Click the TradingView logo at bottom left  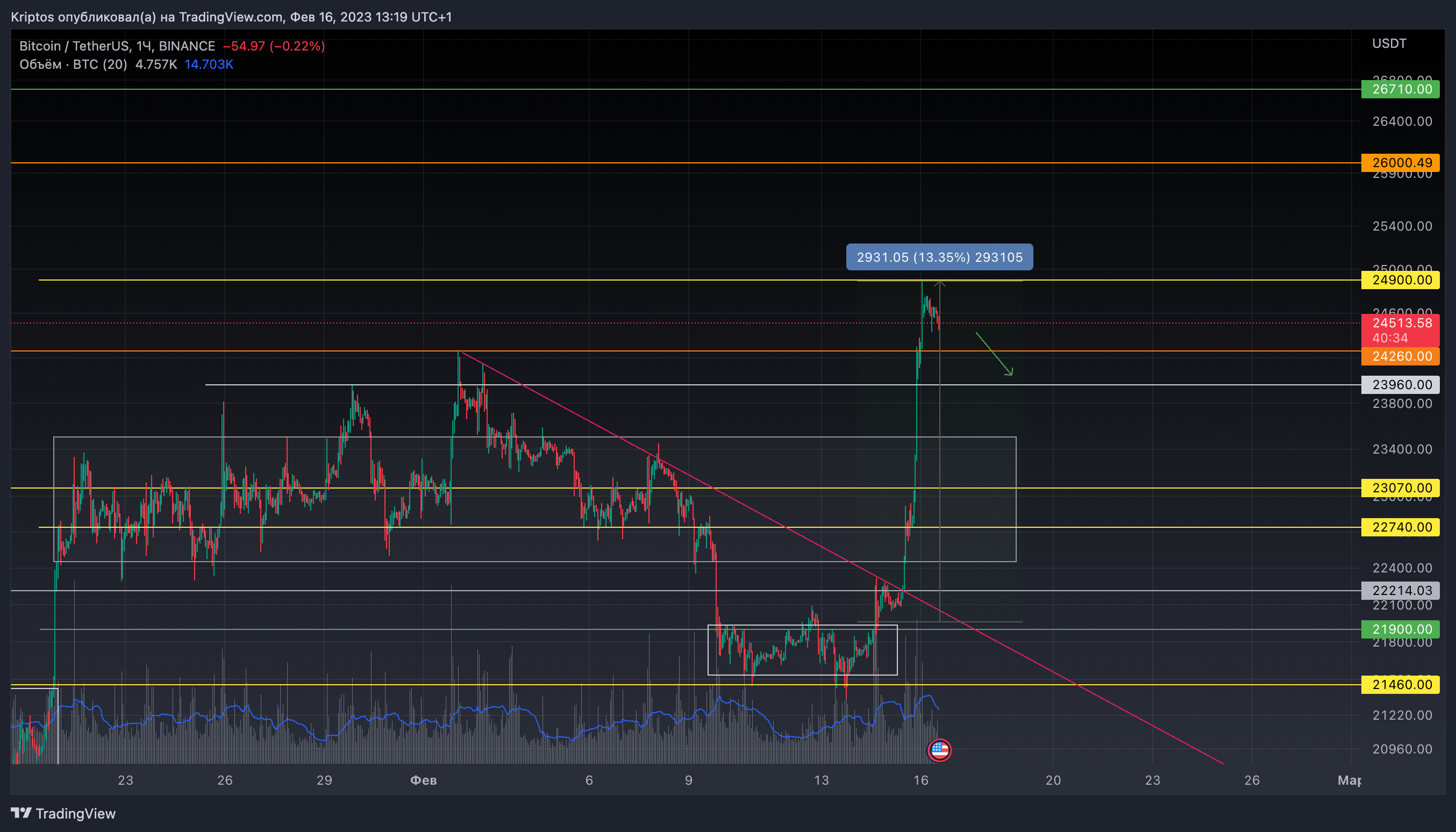tap(63, 813)
